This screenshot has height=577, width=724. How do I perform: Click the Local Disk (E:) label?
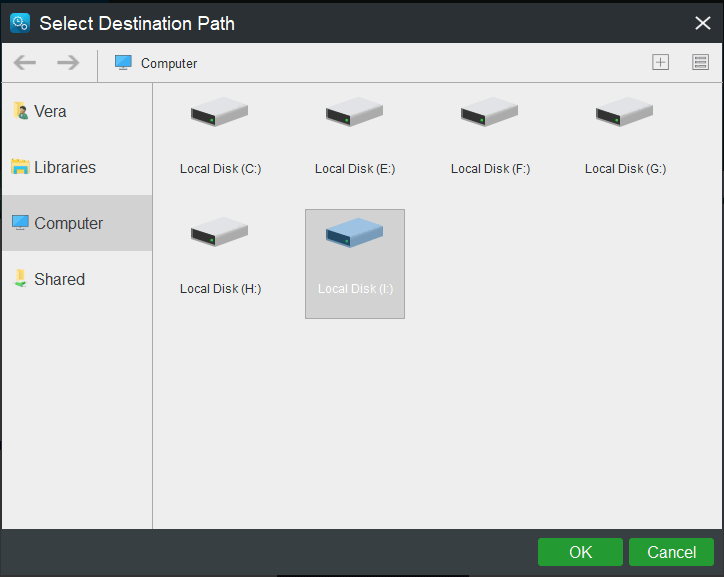[355, 169]
